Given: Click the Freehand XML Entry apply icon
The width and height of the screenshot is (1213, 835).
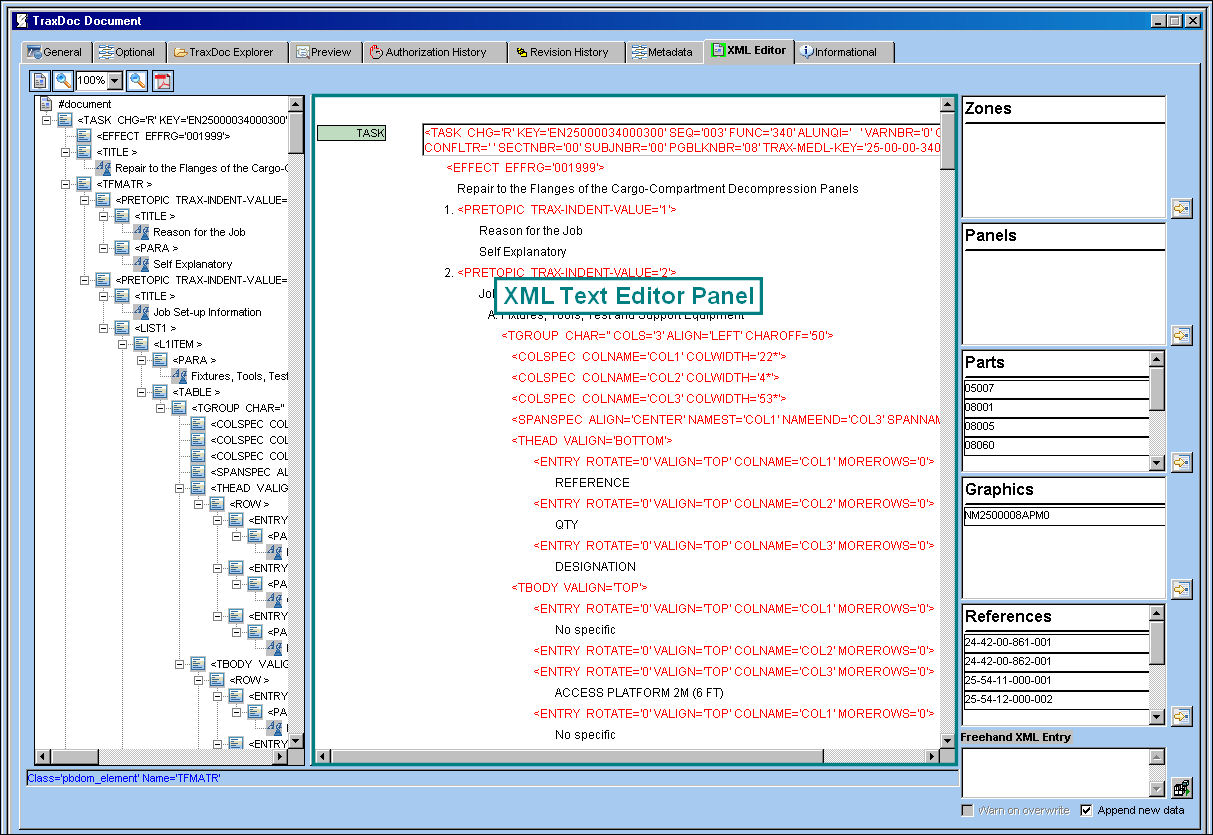Looking at the screenshot, I should 1182,787.
